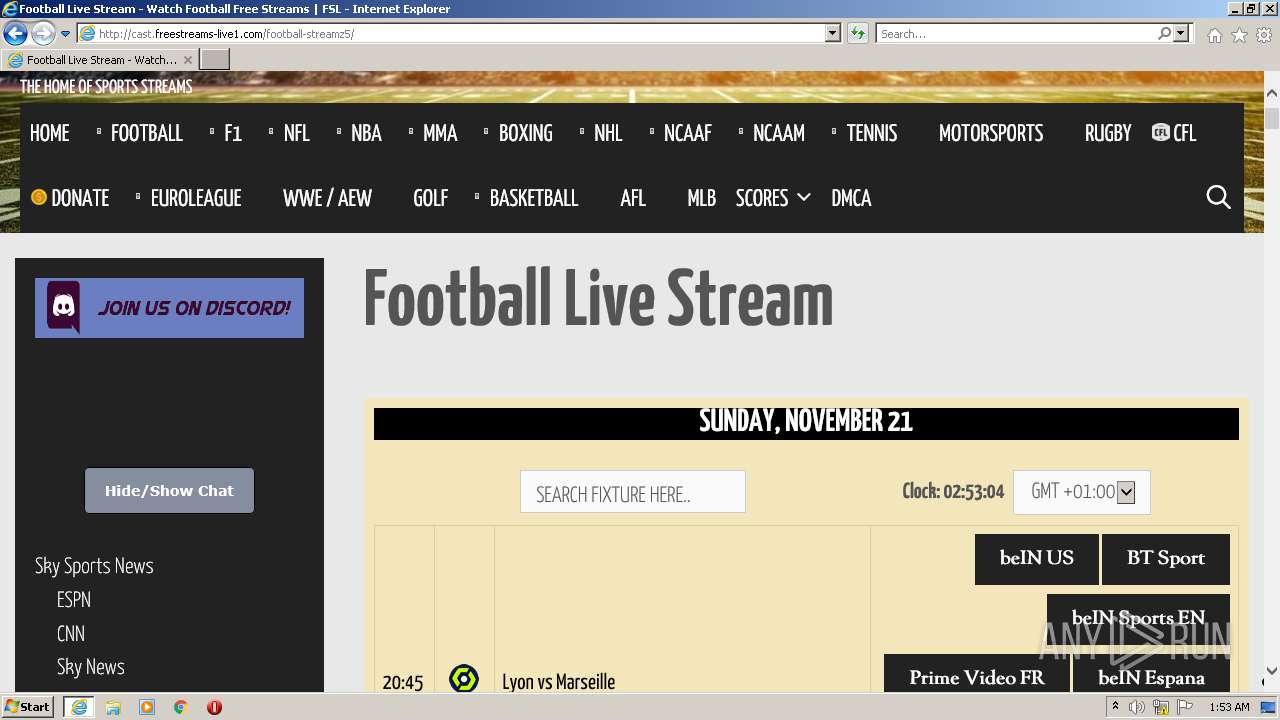Screen dimensions: 1280x720
Task: Open the AFL section
Action: tap(633, 198)
